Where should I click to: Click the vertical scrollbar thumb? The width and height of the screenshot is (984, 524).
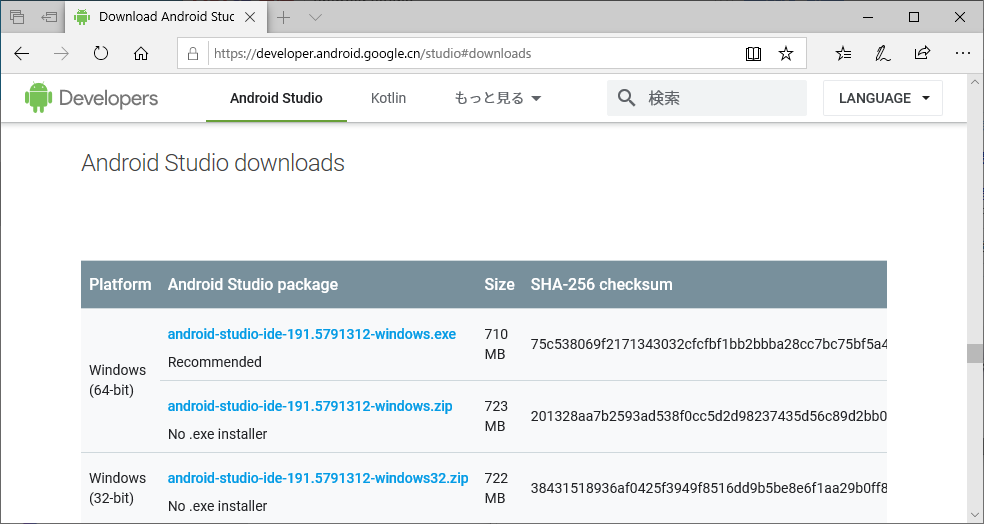coord(975,353)
